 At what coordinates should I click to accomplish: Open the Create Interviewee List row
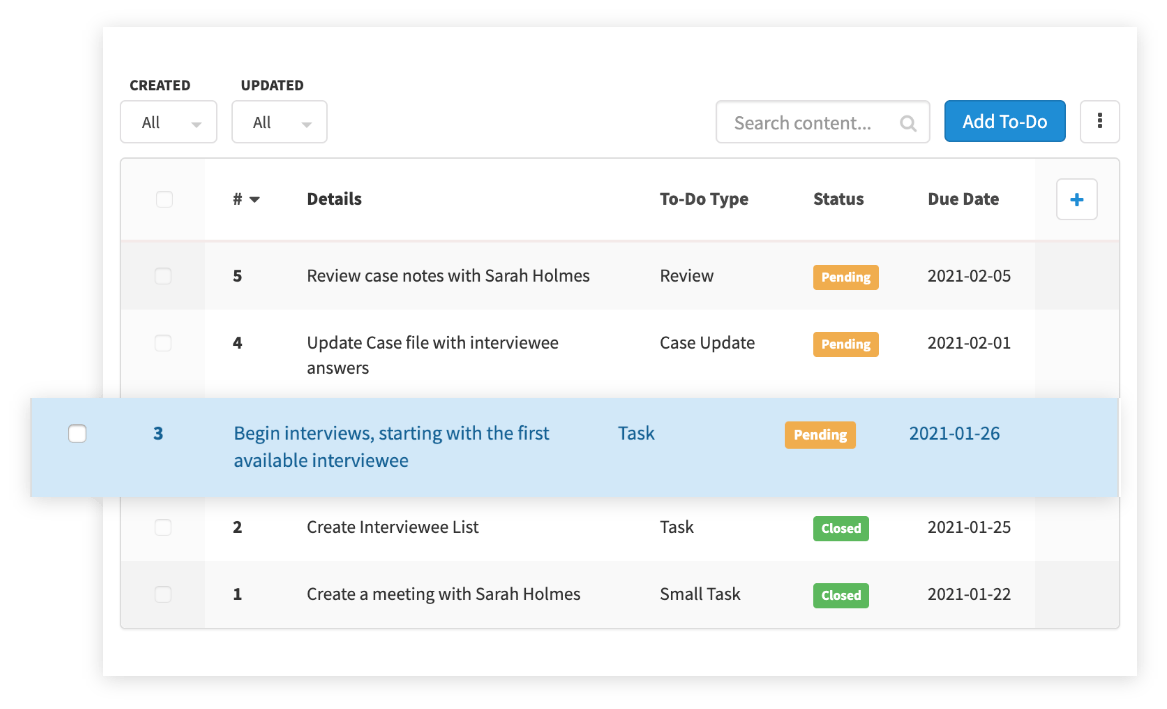[392, 527]
